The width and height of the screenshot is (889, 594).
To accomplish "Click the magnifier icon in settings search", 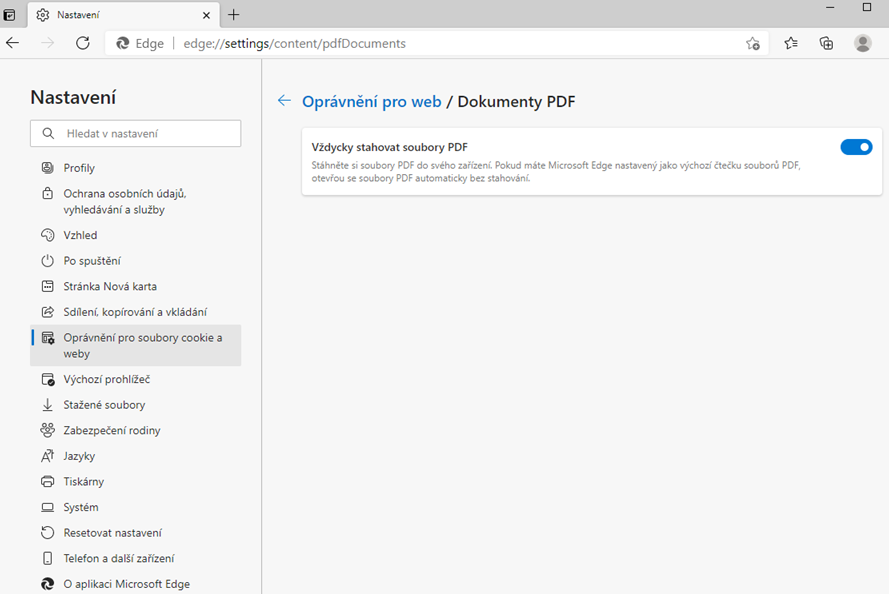I will coord(48,133).
